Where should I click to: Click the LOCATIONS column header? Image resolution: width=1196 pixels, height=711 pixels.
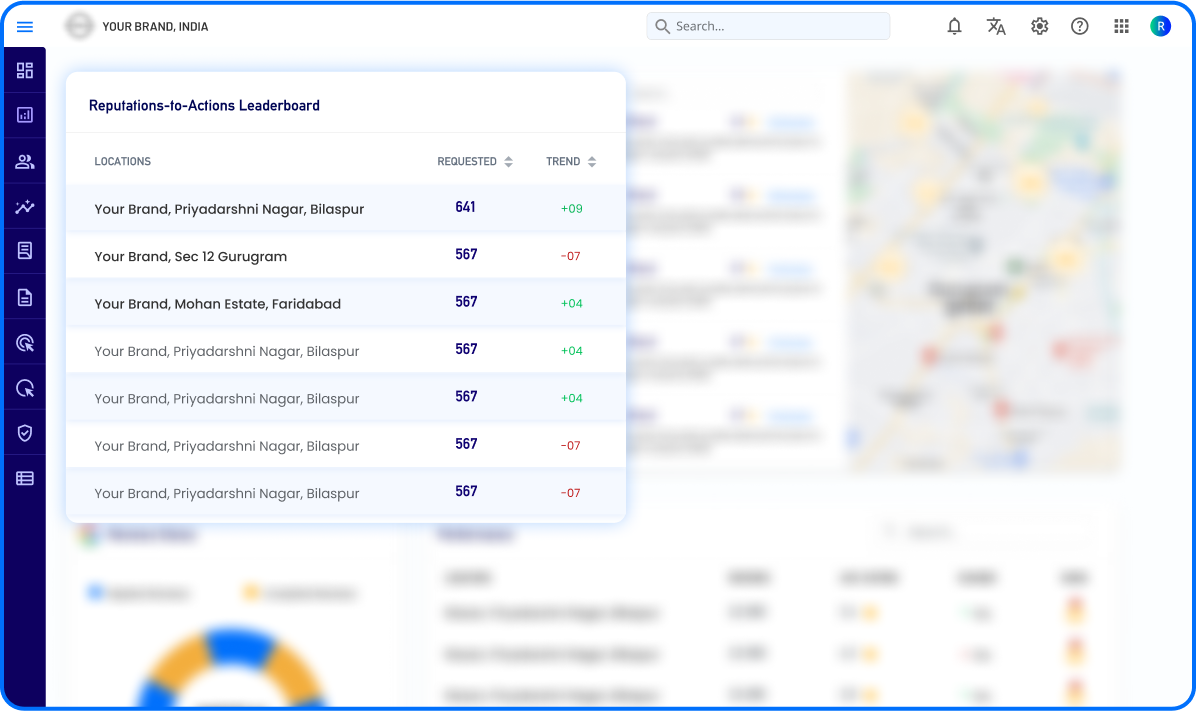click(x=123, y=162)
